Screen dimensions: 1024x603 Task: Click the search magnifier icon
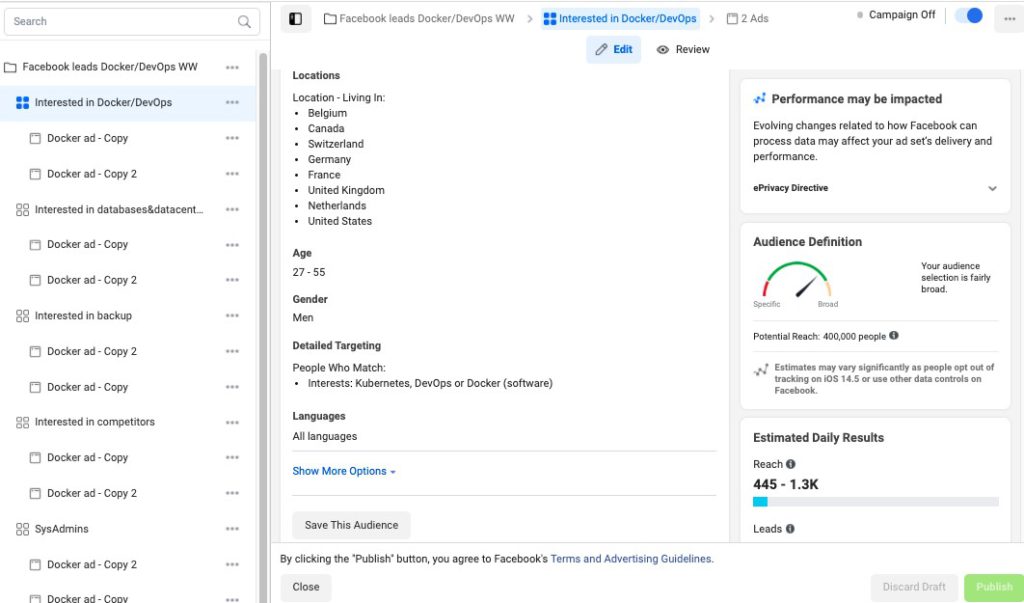click(x=244, y=22)
